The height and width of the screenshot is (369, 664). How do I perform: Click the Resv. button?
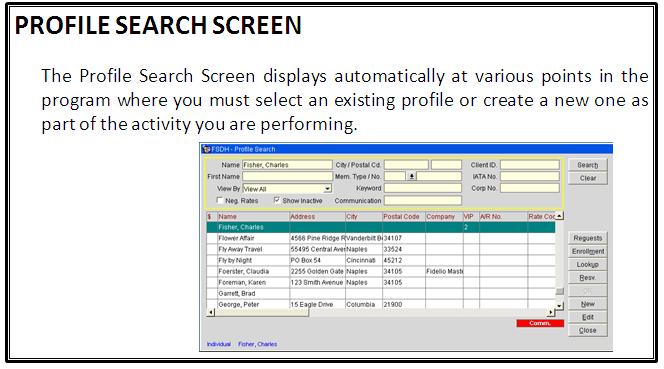coord(587,277)
